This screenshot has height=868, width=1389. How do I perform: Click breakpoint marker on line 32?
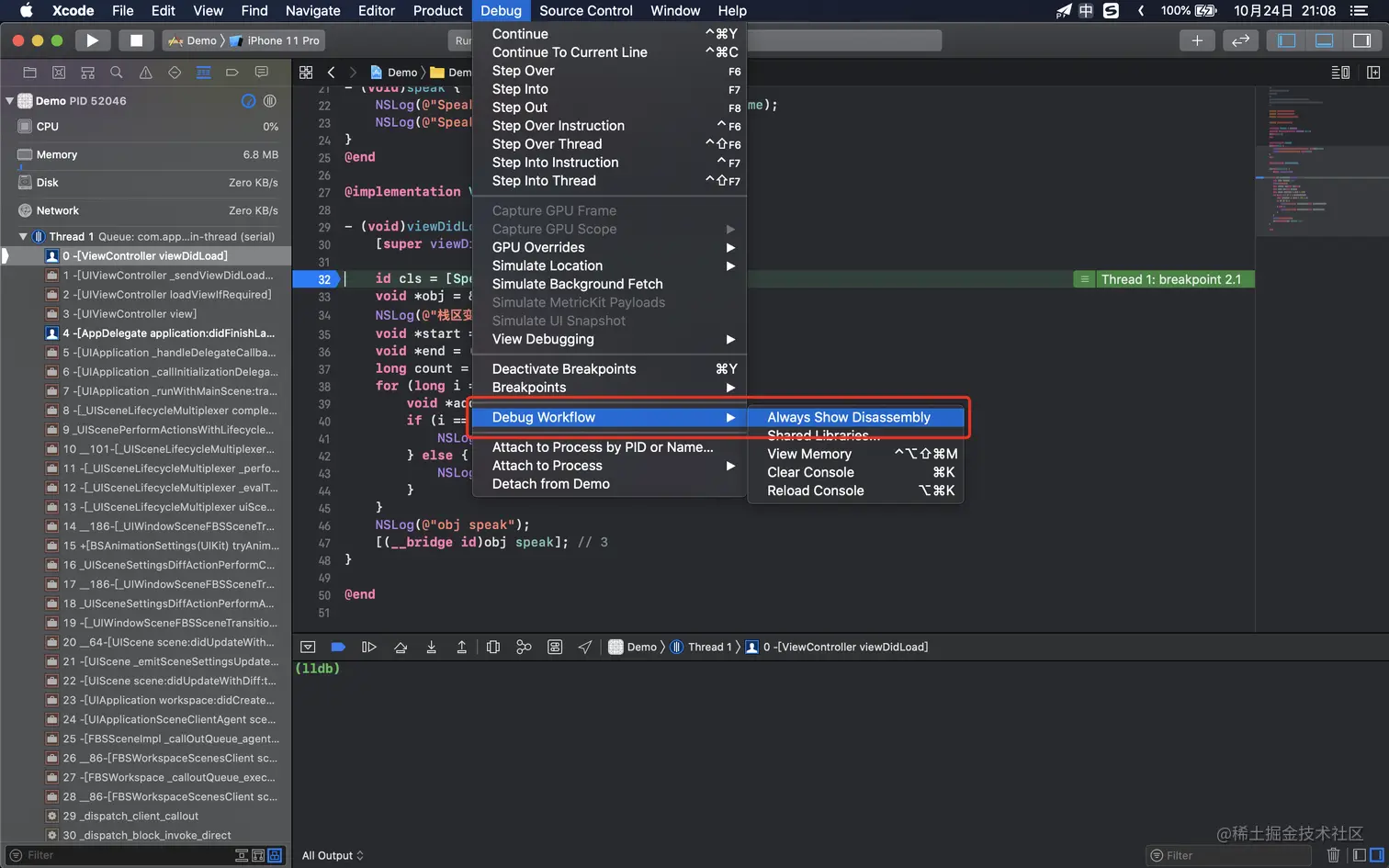tap(316, 279)
